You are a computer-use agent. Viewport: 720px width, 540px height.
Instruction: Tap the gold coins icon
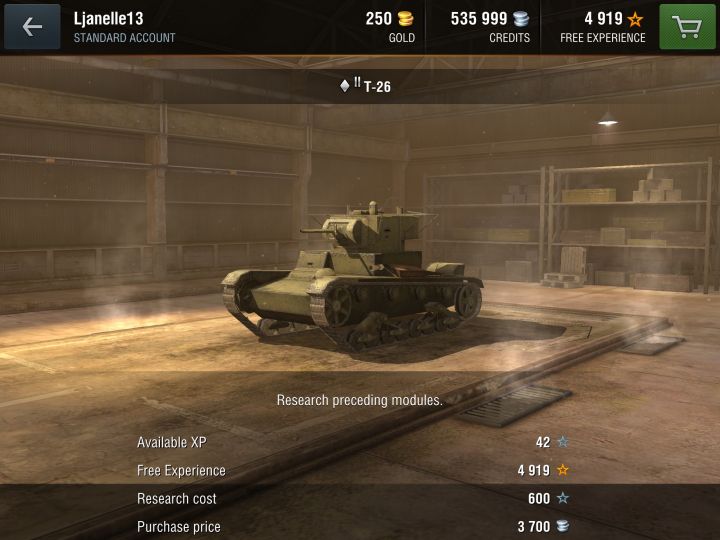[405, 19]
